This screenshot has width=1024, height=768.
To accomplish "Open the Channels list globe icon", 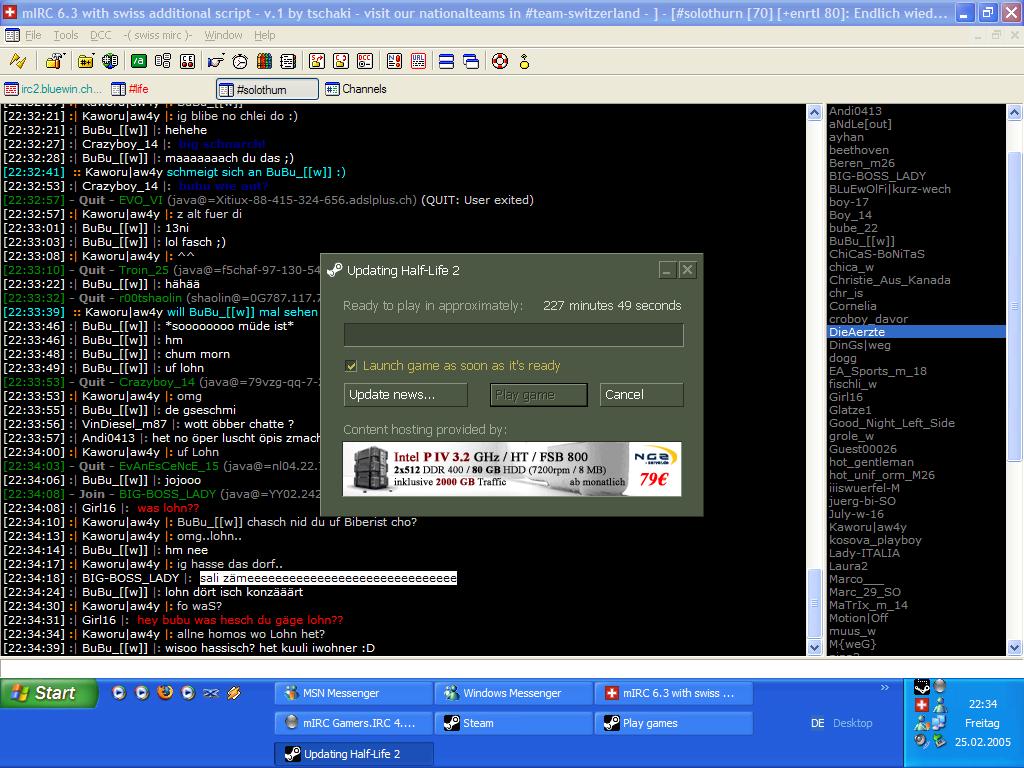I will 110,61.
